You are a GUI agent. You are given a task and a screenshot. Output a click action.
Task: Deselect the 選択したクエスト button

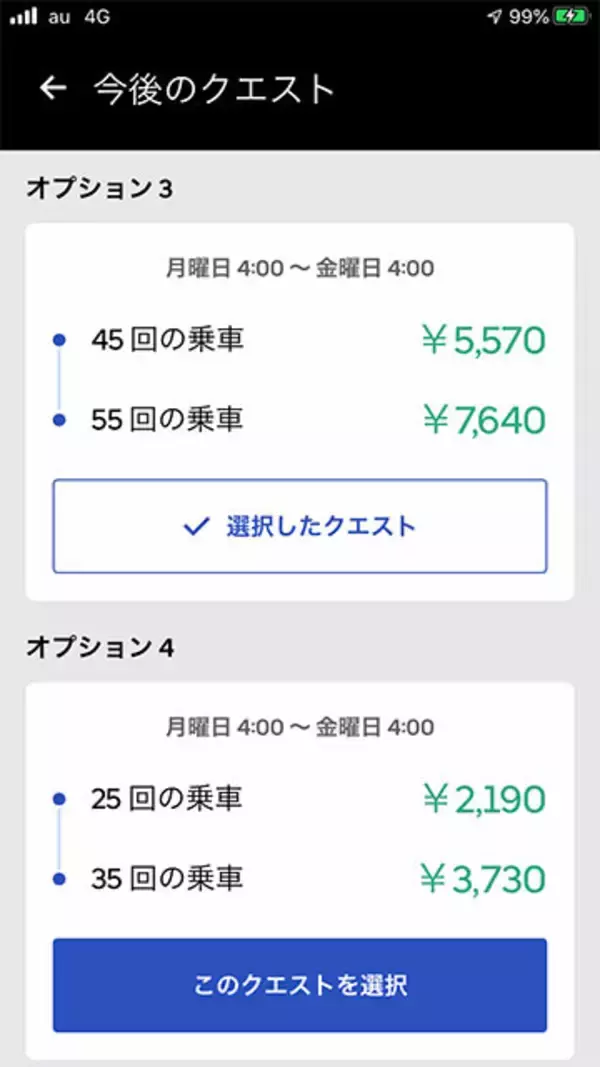click(300, 526)
